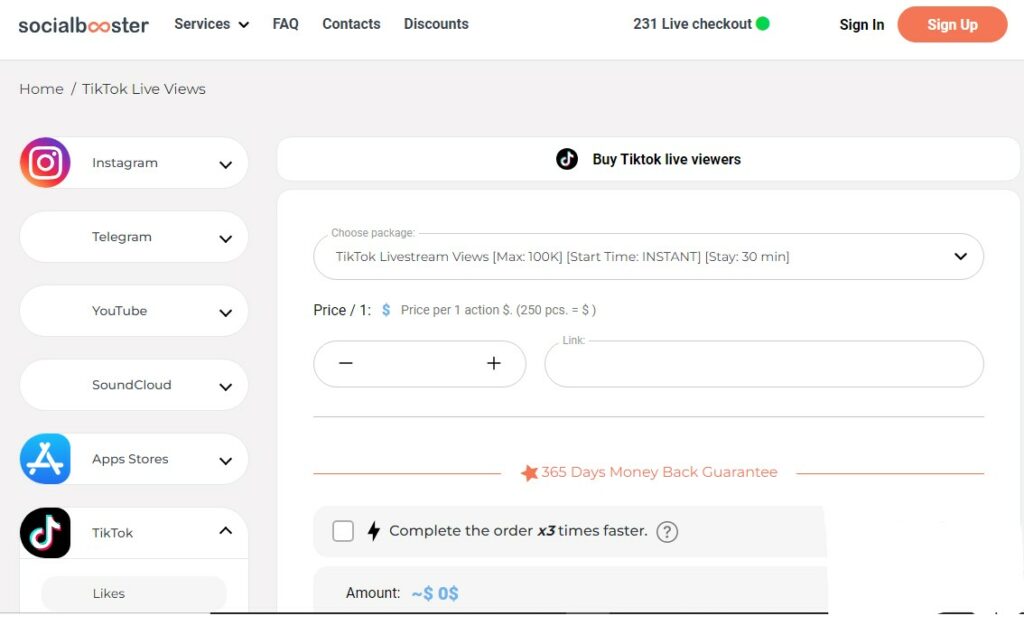Expand the SoundCloud chevron
This screenshot has width=1024, height=625.
coord(225,387)
